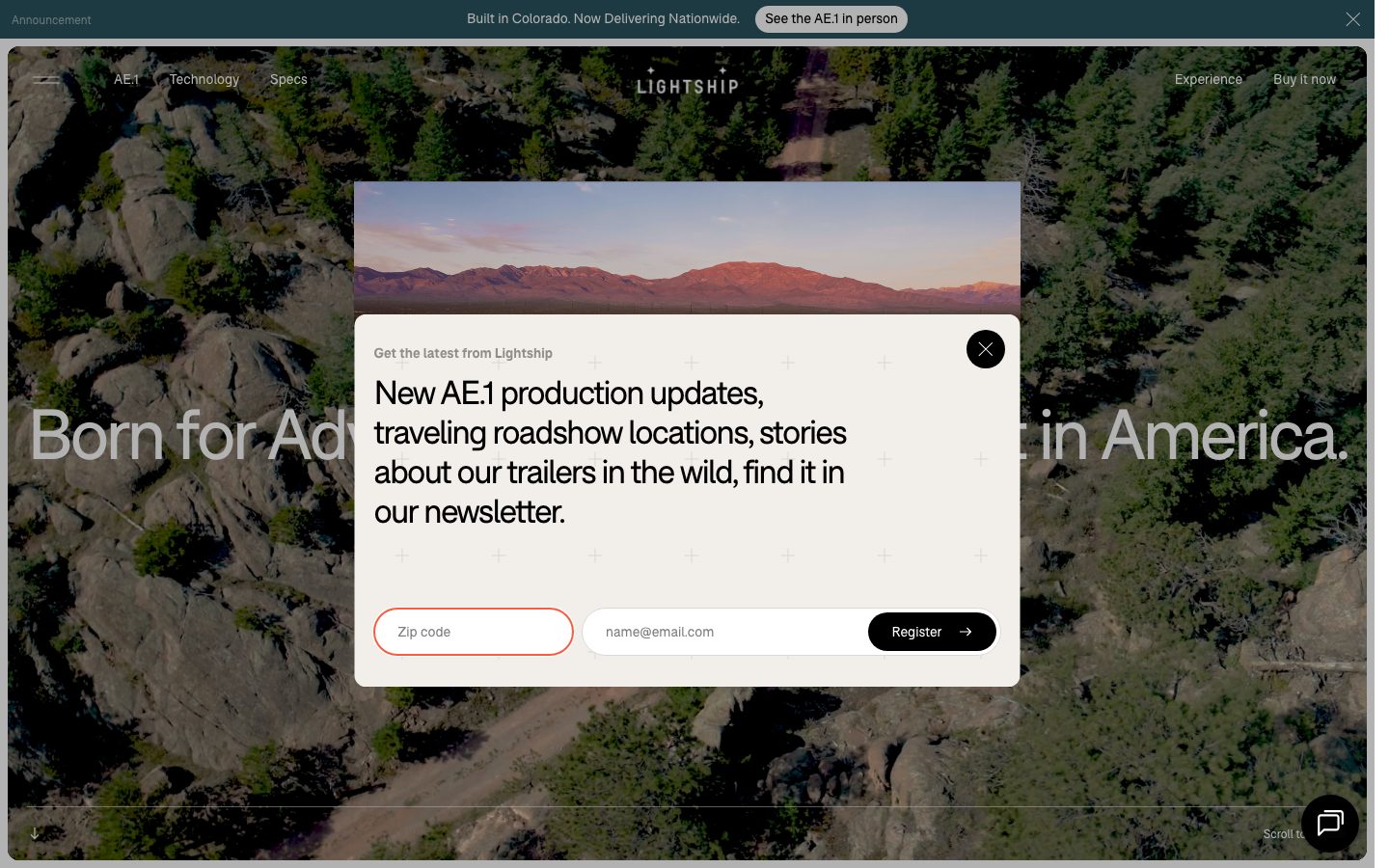
Task: Open the hamburger navigation menu
Action: pyautogui.click(x=46, y=80)
